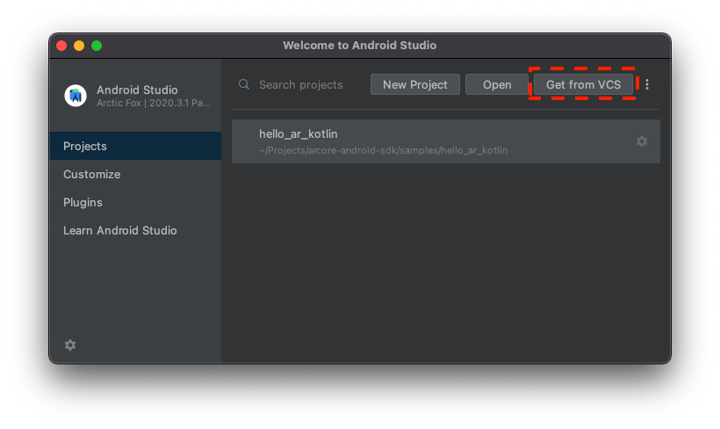Minimize the window using yellow button
Image resolution: width=720 pixels, height=429 pixels.
[79, 45]
